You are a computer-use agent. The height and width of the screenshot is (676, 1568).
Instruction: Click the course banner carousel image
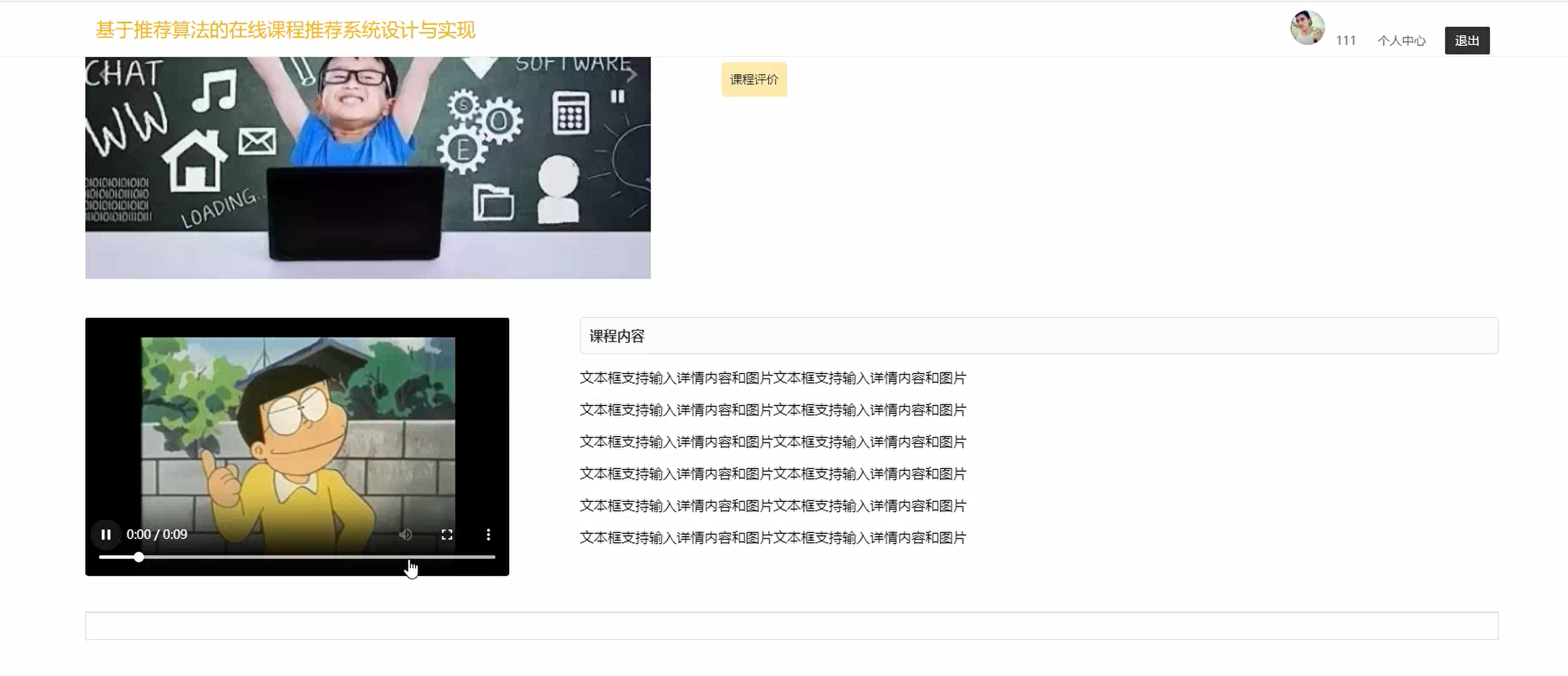[368, 168]
